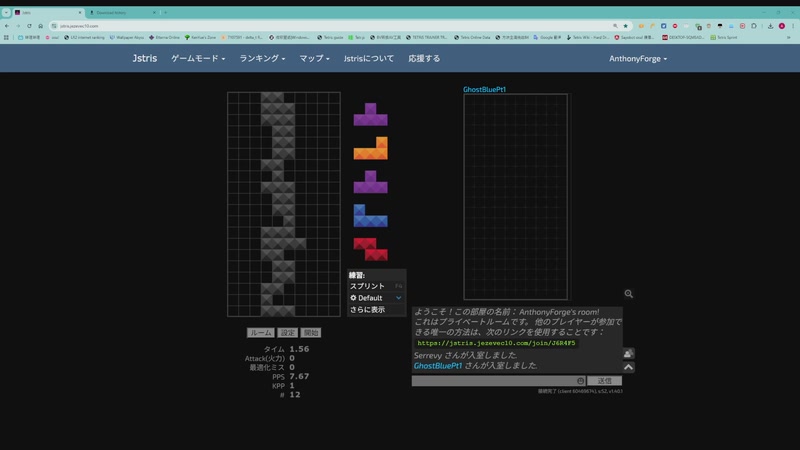
Task: Click the apps grid icon in bookmarks bar
Action: click(6, 37)
